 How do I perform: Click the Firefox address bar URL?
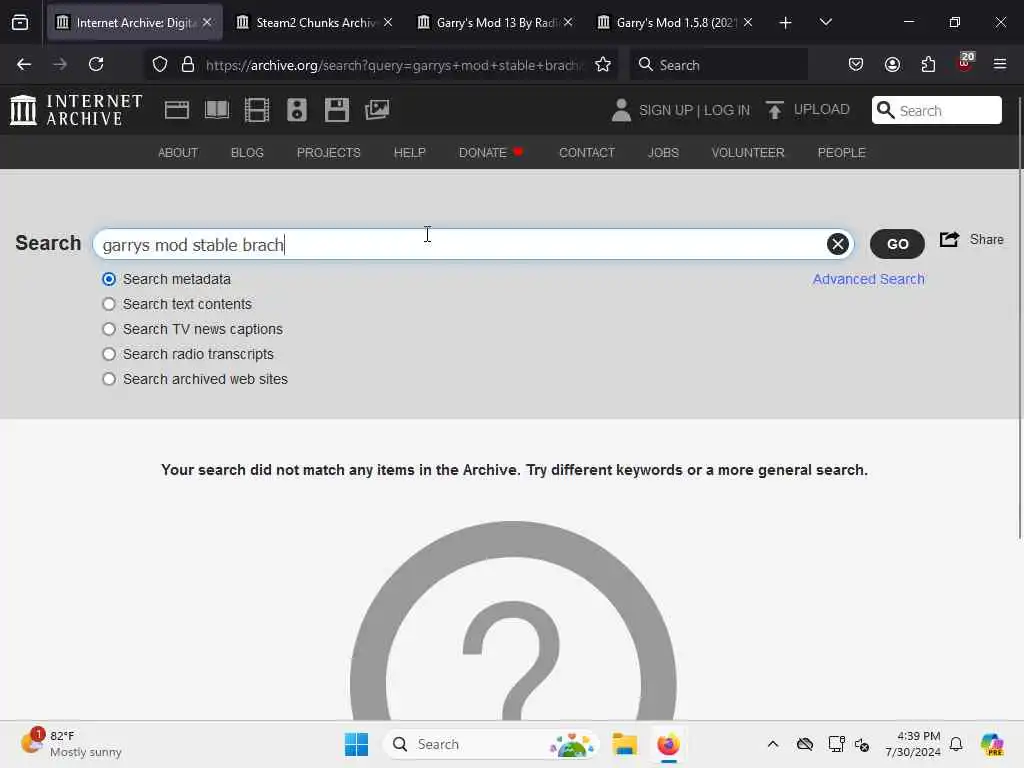pos(392,65)
